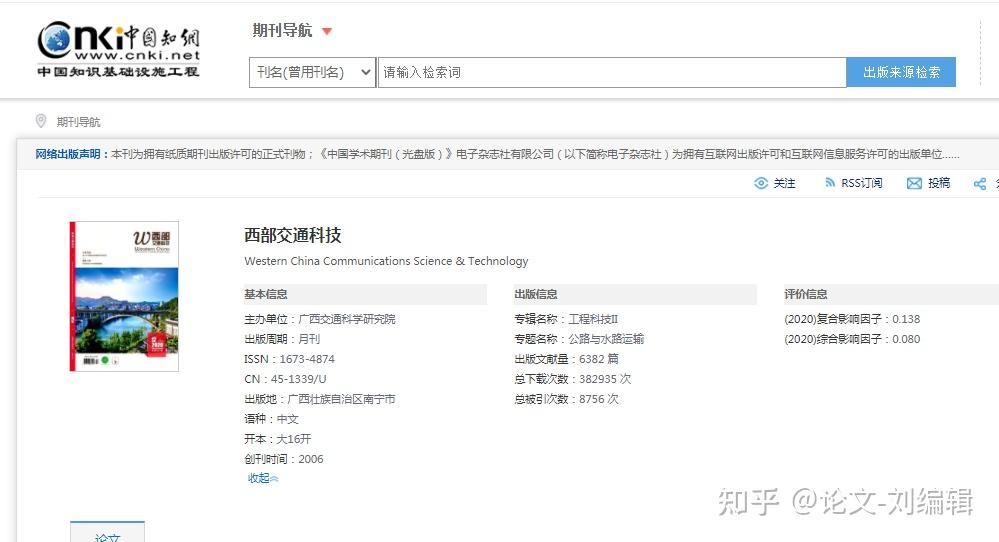Image resolution: width=999 pixels, height=542 pixels.
Task: Open the 刊名(曾用刊名) search field selector
Action: (x=312, y=73)
